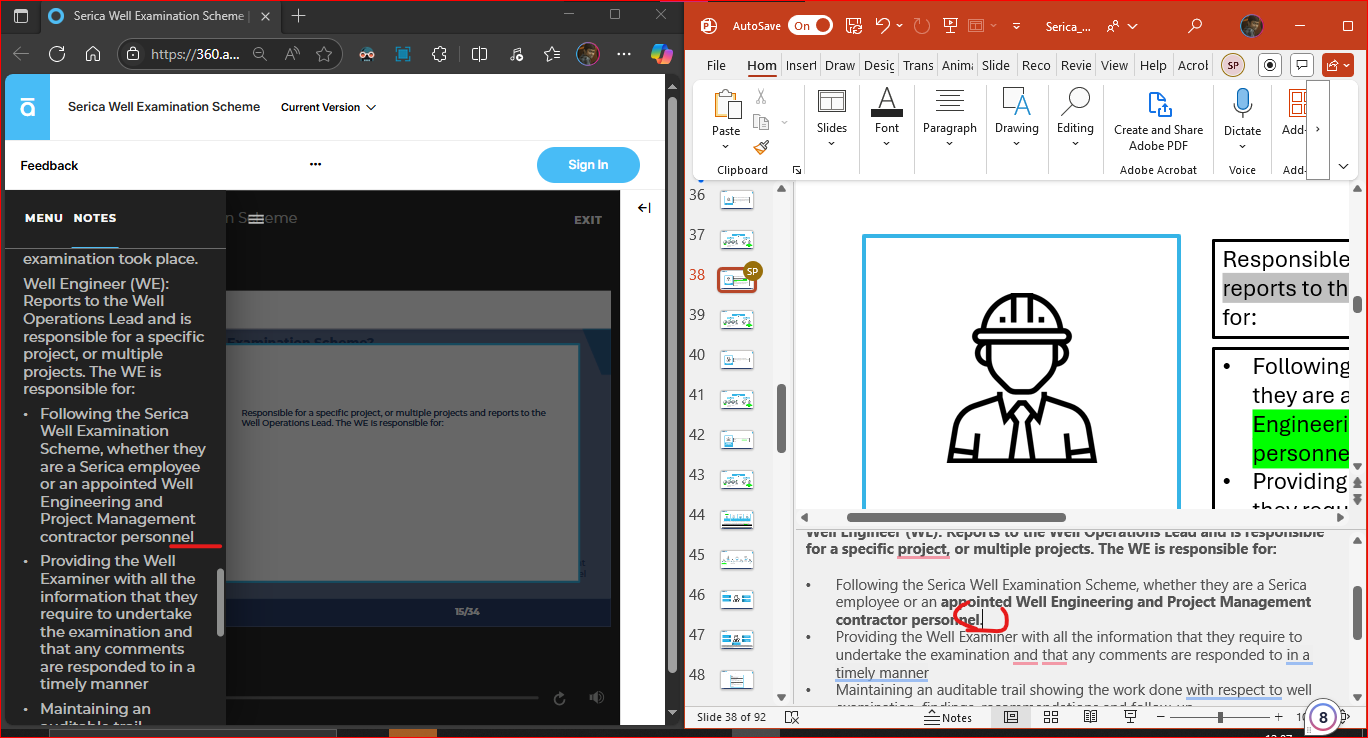Screen dimensions: 1368x738
Task: Open the Draw ribbon tab
Action: [840, 65]
